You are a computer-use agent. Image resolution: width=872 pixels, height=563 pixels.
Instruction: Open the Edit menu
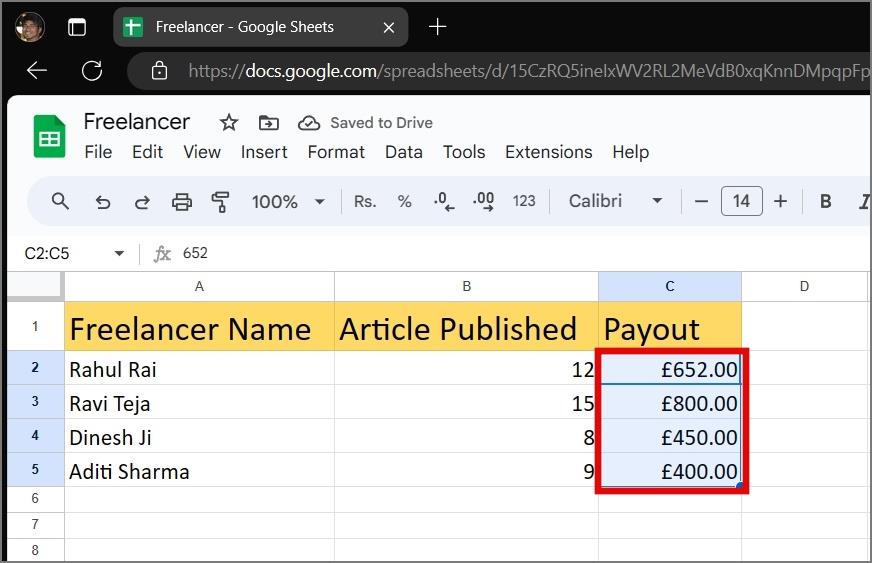pyautogui.click(x=147, y=152)
